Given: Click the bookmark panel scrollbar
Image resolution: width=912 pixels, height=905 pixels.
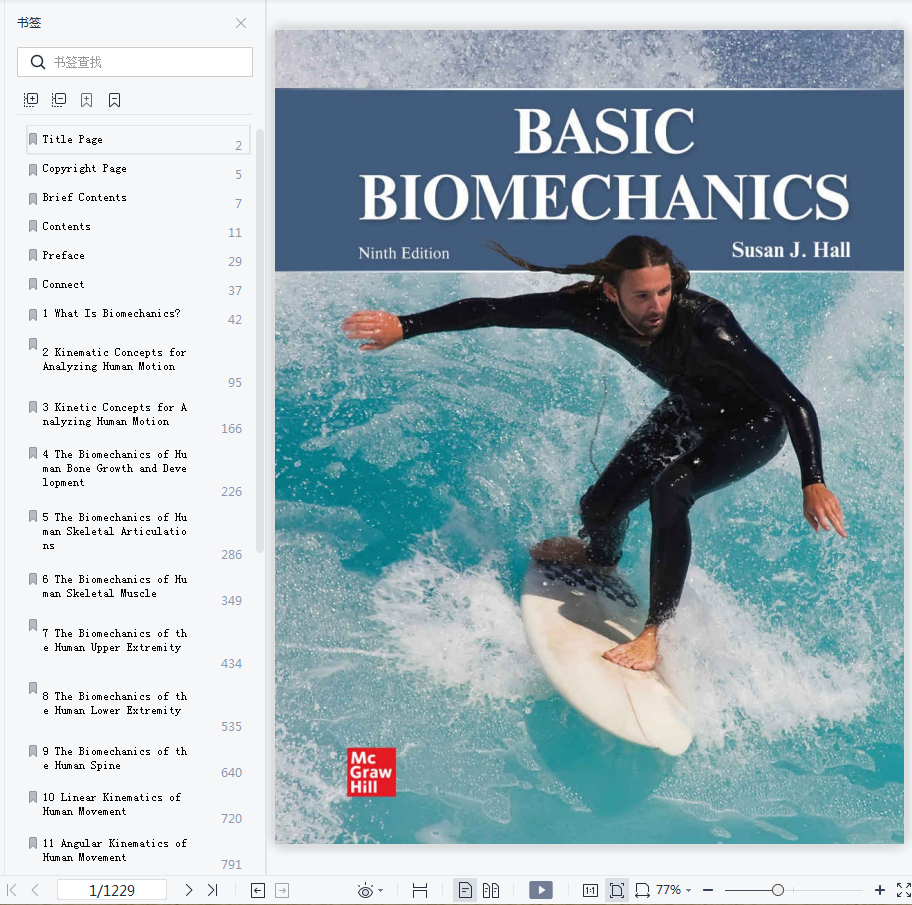Looking at the screenshot, I should click(260, 341).
